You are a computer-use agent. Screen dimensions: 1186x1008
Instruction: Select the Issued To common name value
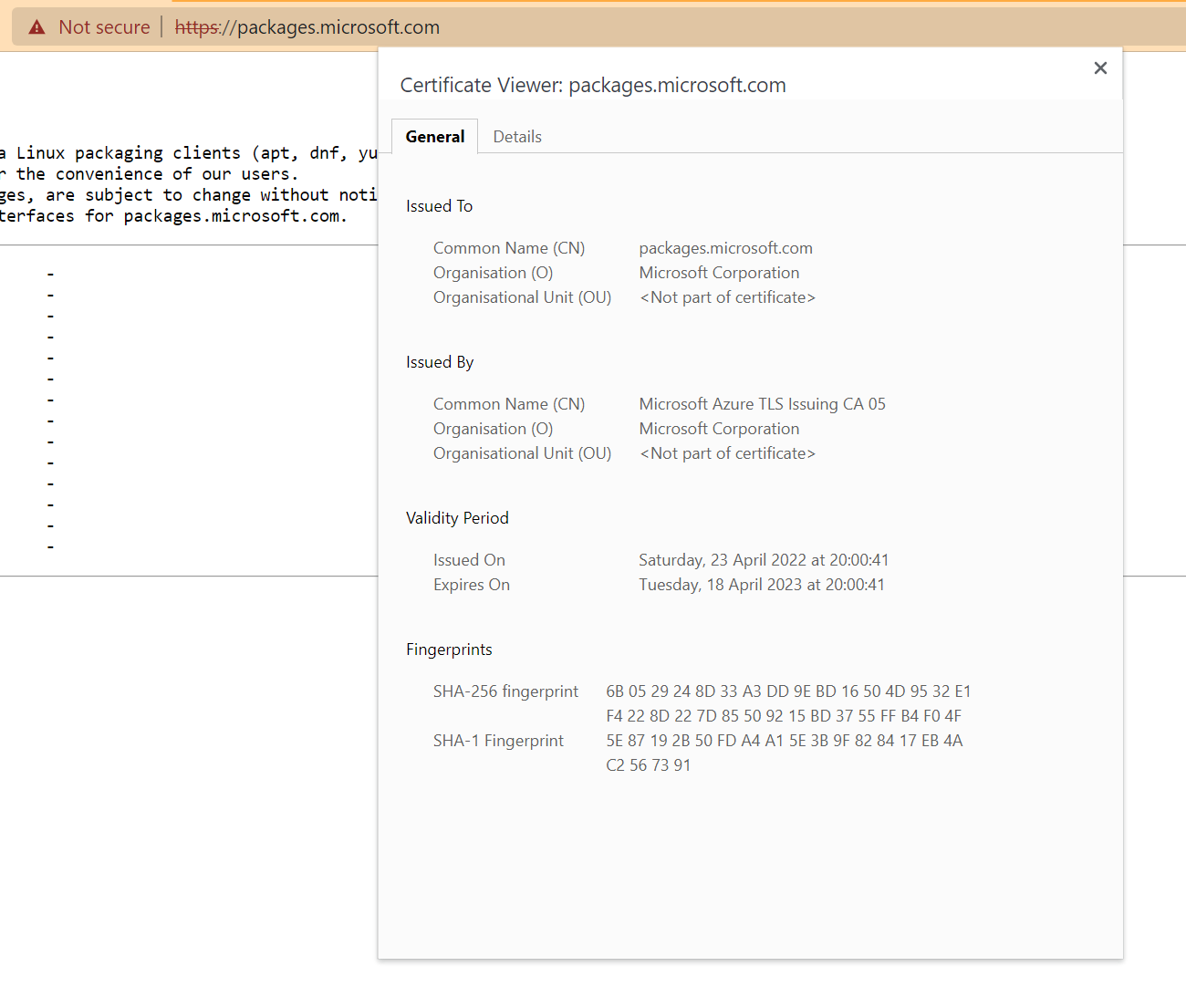click(725, 247)
